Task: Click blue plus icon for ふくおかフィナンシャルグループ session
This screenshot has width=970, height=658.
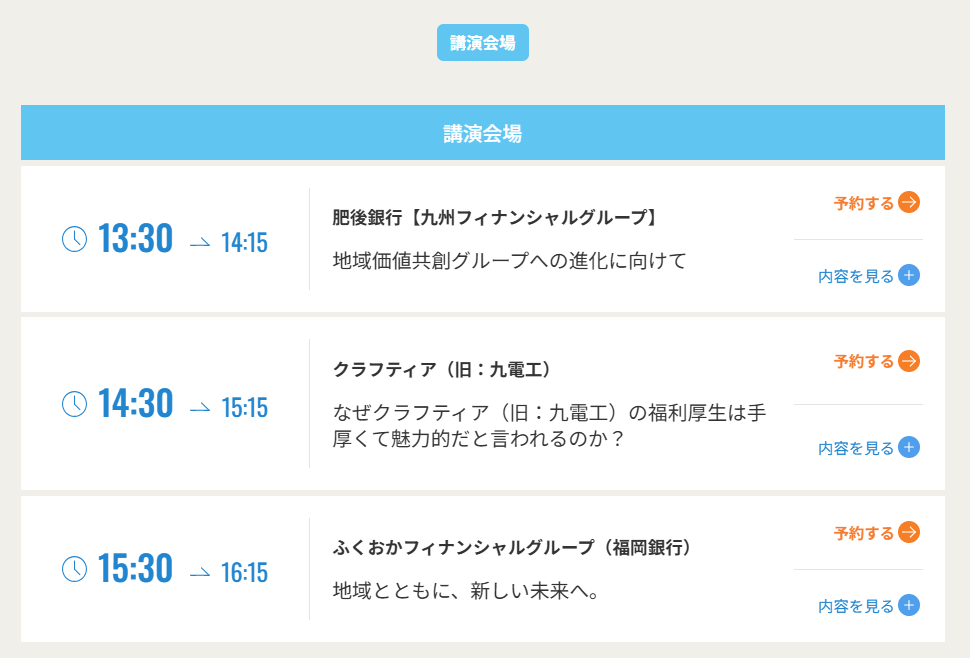Action: click(x=908, y=605)
